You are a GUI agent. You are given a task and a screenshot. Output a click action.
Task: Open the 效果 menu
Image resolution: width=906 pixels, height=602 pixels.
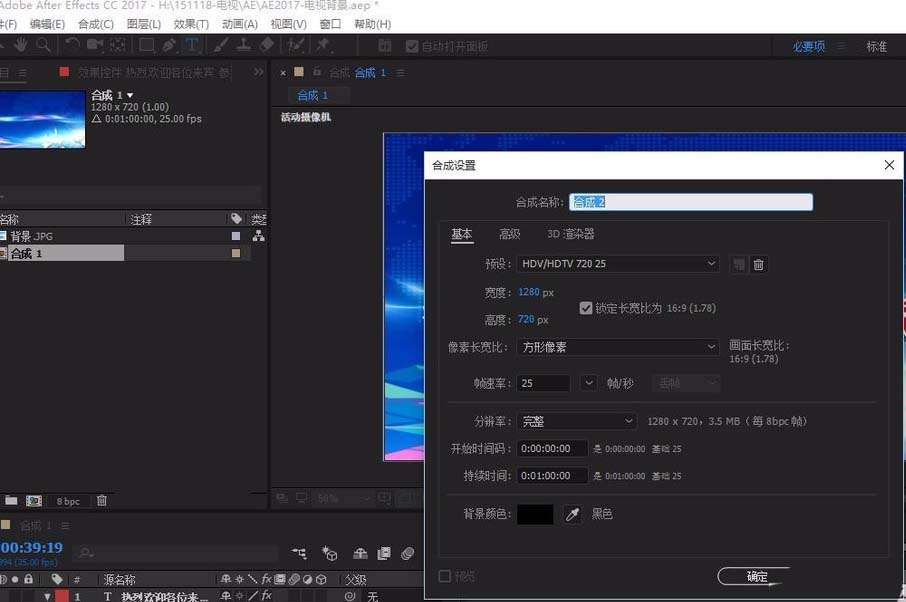(x=190, y=24)
